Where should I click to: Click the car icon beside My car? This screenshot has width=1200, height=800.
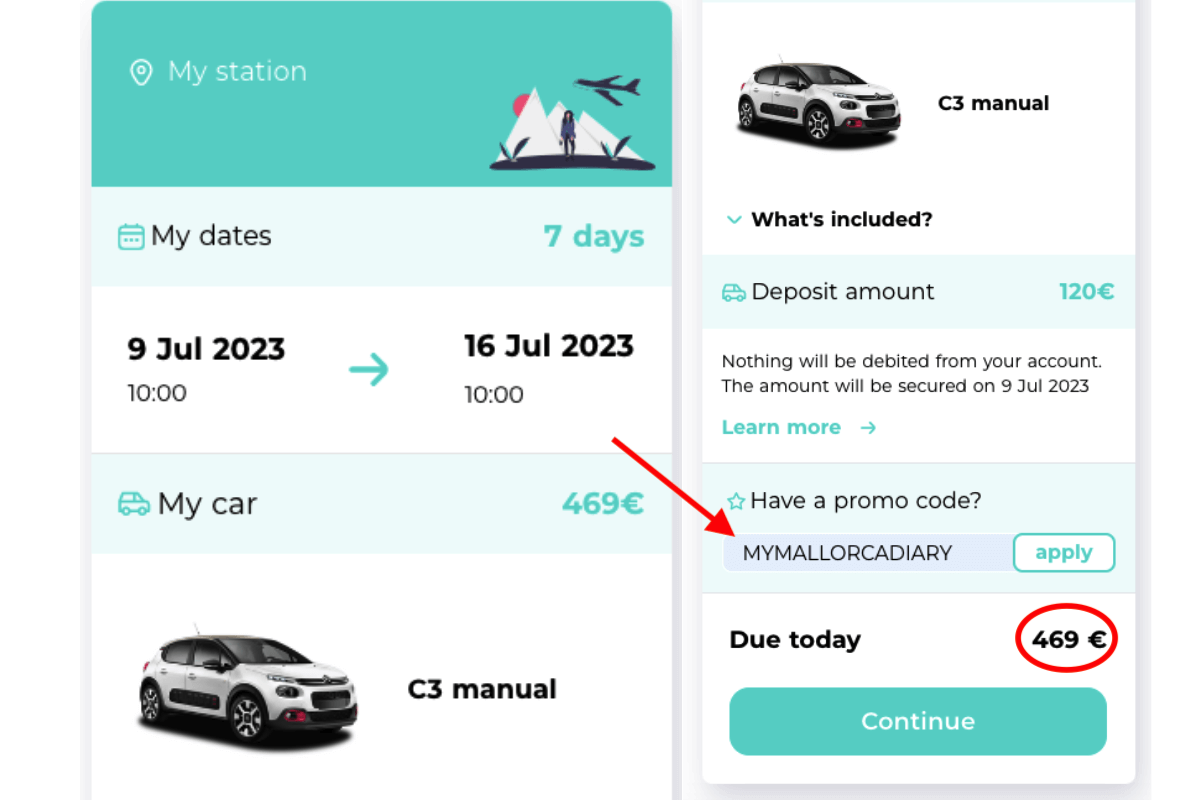[x=133, y=503]
